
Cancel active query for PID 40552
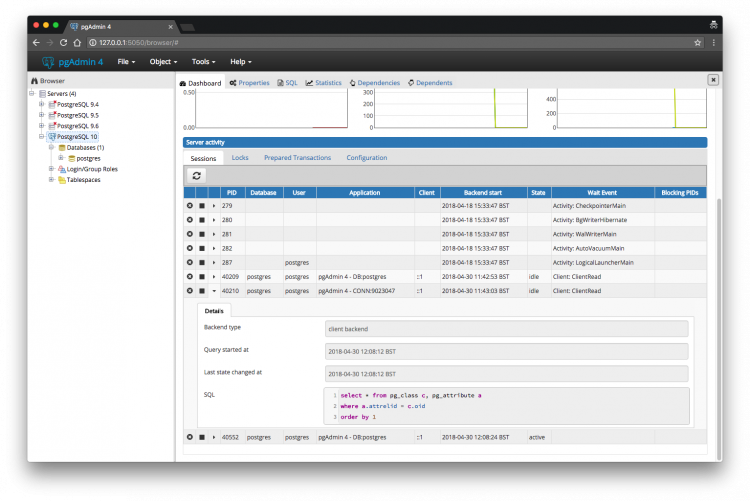(x=201, y=437)
